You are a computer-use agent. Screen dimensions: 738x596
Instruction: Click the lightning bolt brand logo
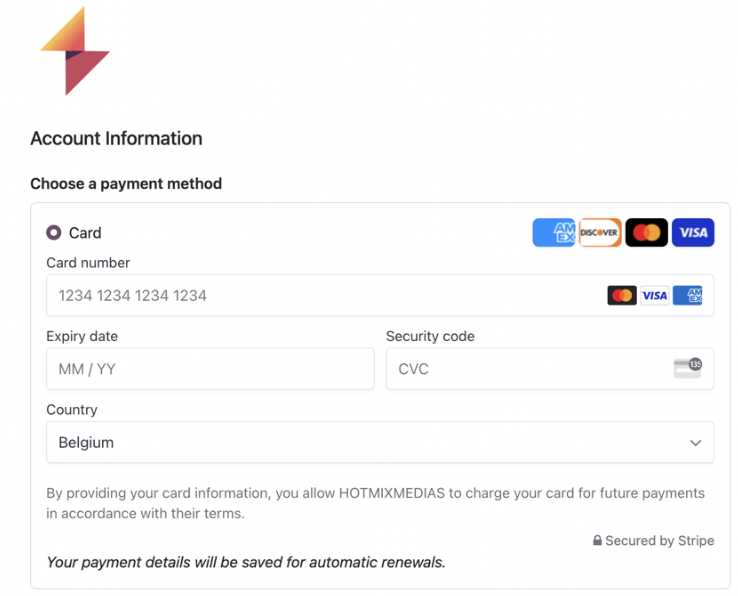pyautogui.click(x=75, y=51)
